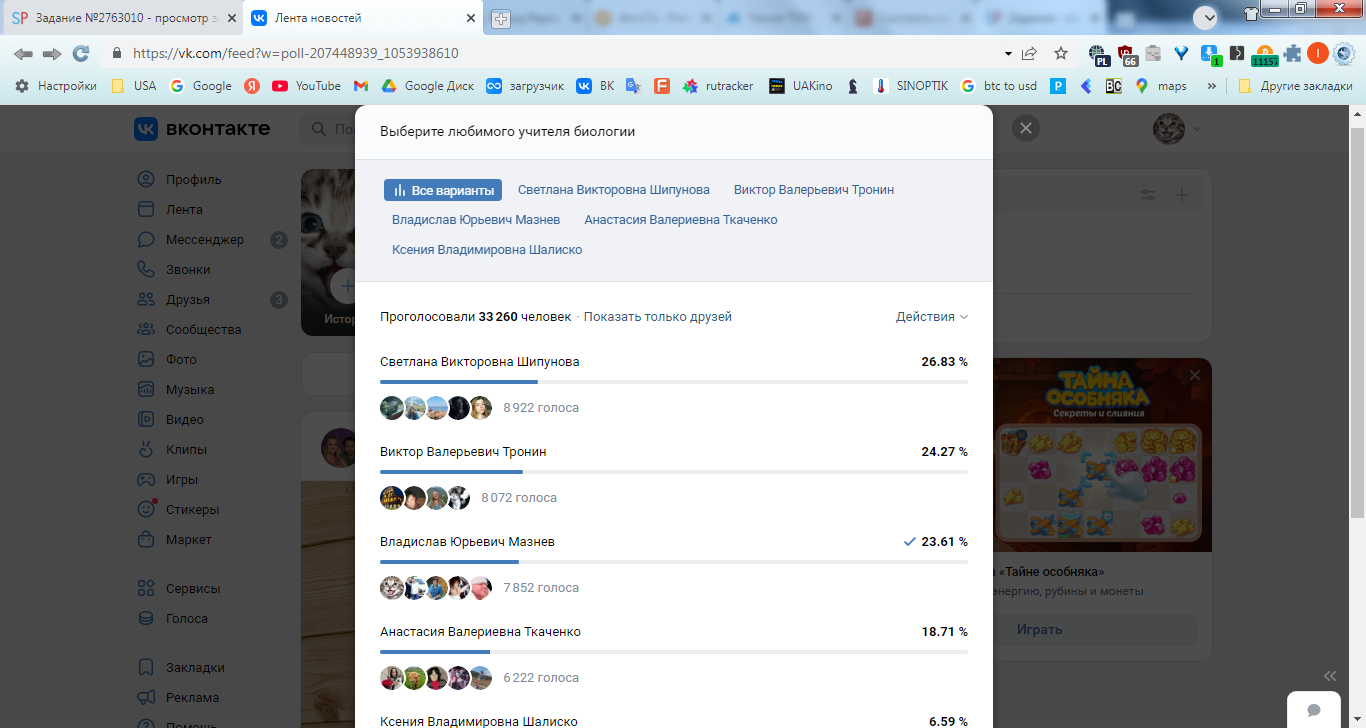This screenshot has width=1366, height=728.
Task: Open address bar suggestions dropdown arrow
Action: tap(1007, 54)
